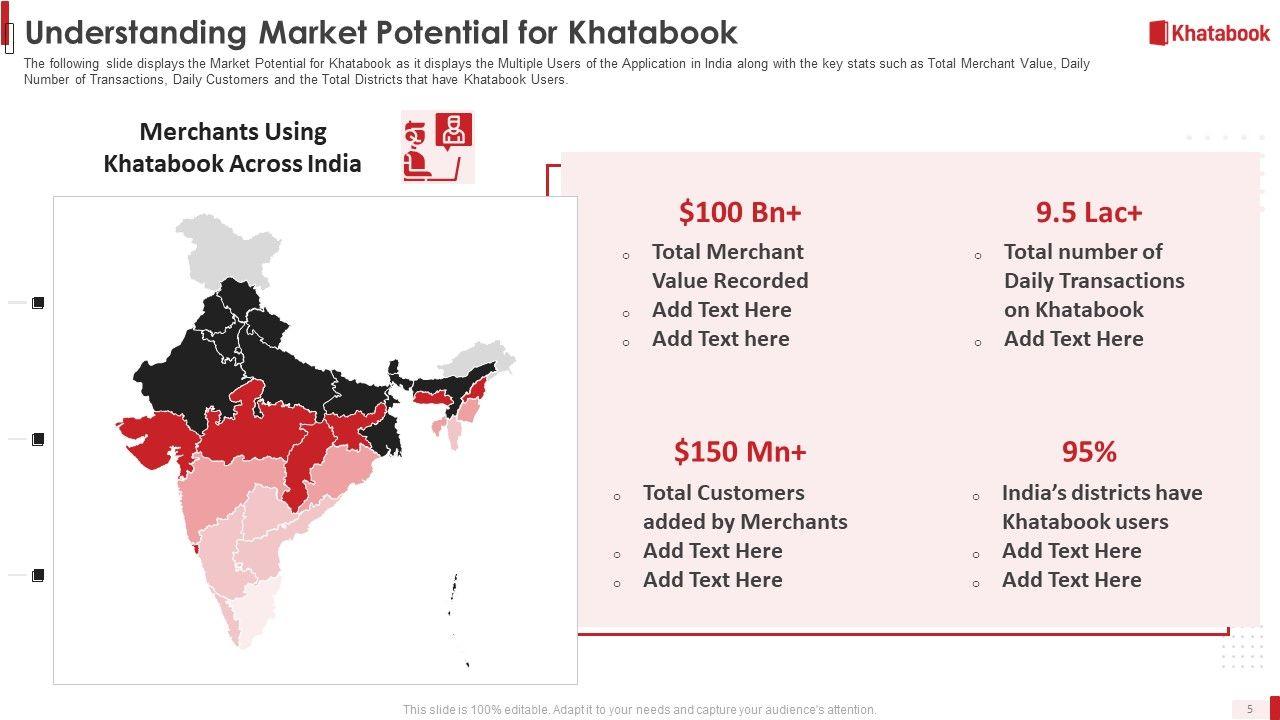Click the Khatabook logo in the top corner
The height and width of the screenshot is (720, 1280).
click(1209, 33)
